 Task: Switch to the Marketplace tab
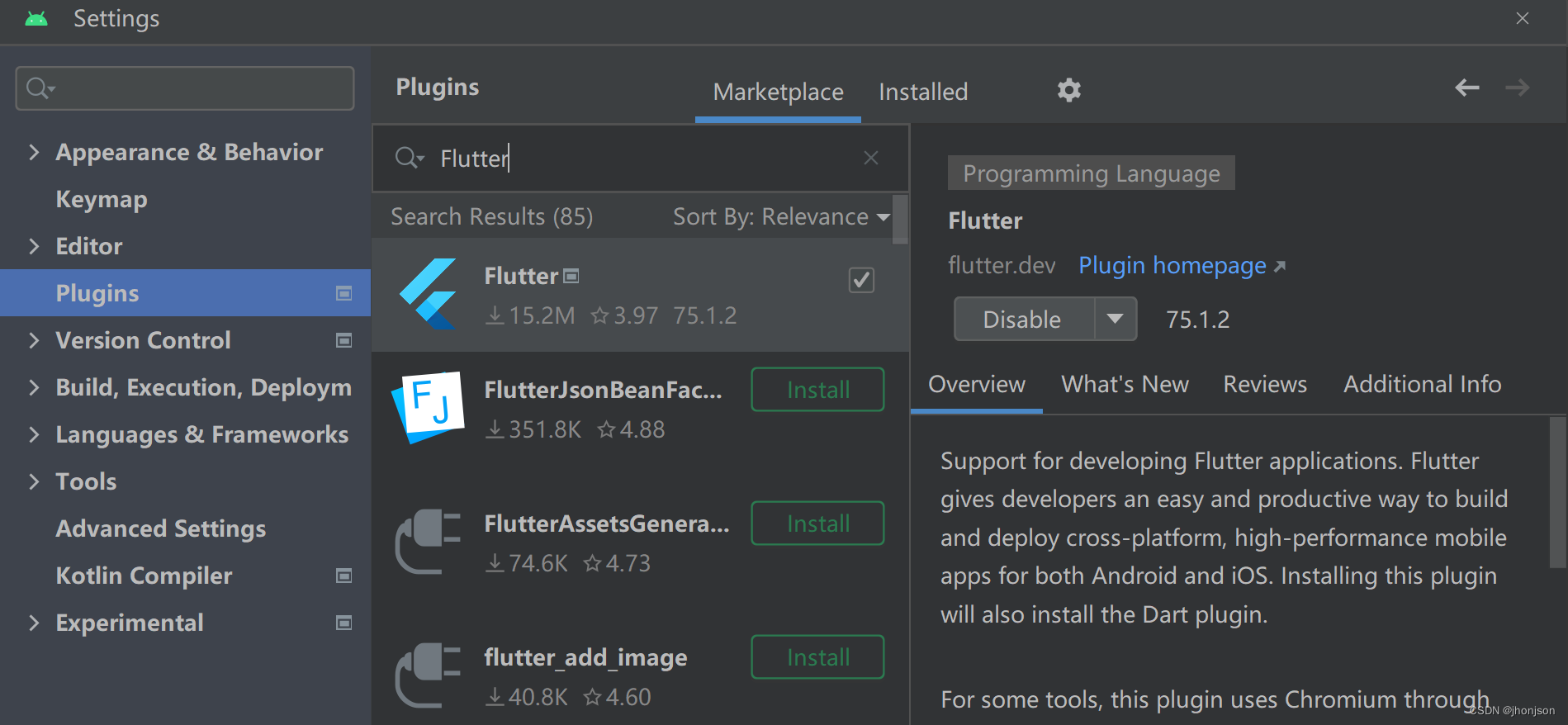point(778,92)
